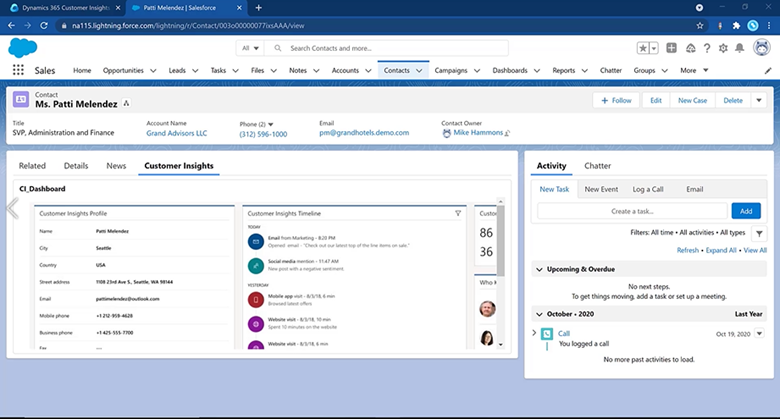The height and width of the screenshot is (419, 780).
Task: Expand the Contacts nav dropdown
Action: pyautogui.click(x=419, y=71)
